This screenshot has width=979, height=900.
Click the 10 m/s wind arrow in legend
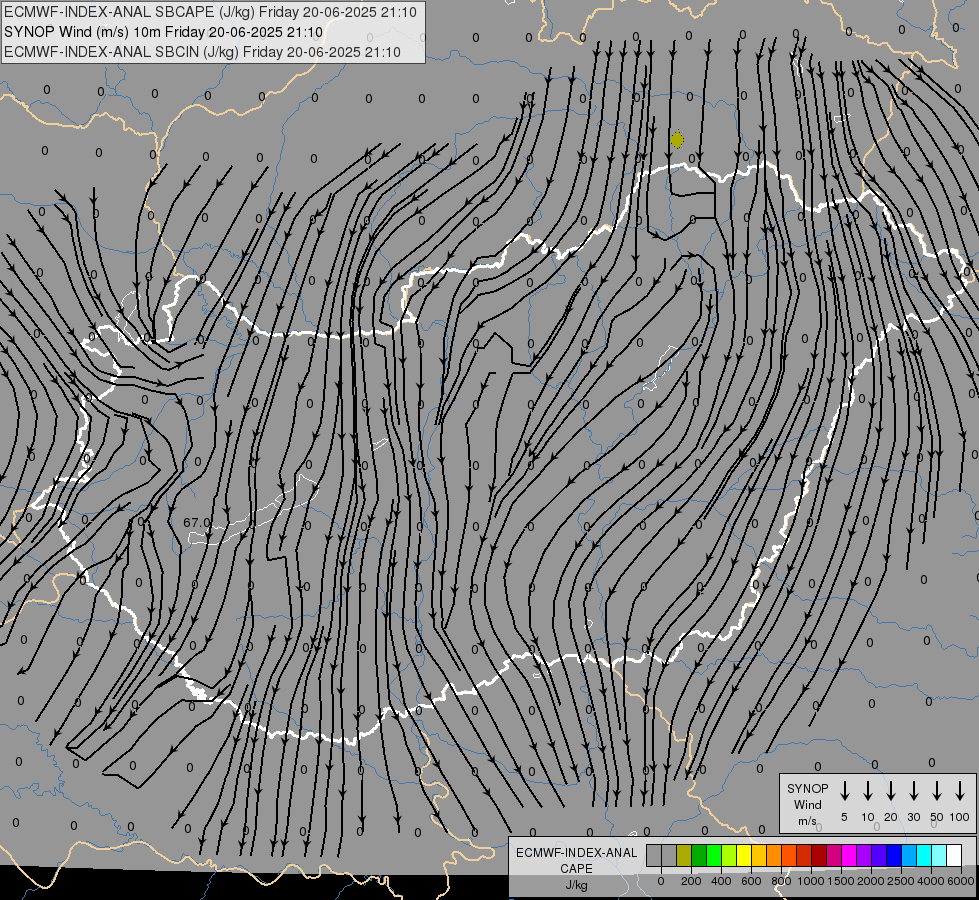pos(867,791)
